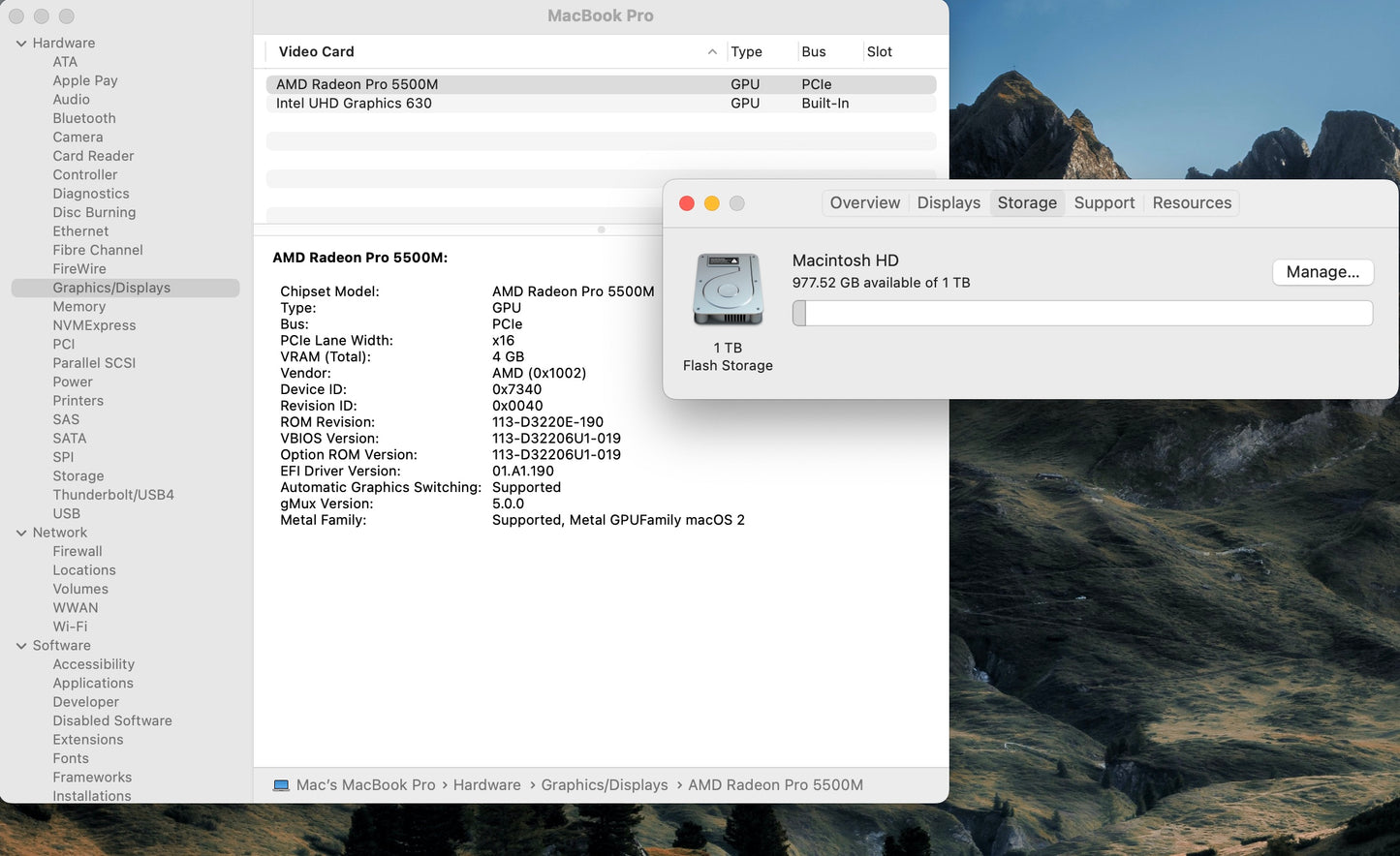Click the Macintosh HD drive icon
The image size is (1400, 856).
point(729,290)
